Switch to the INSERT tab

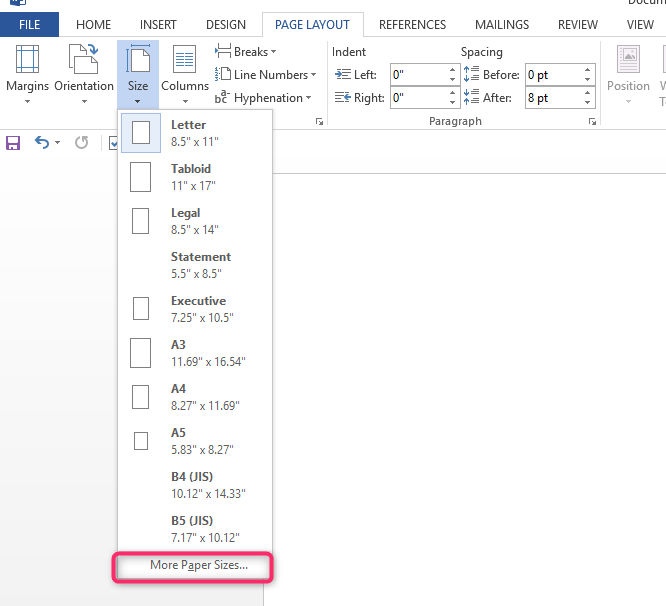coord(158,25)
